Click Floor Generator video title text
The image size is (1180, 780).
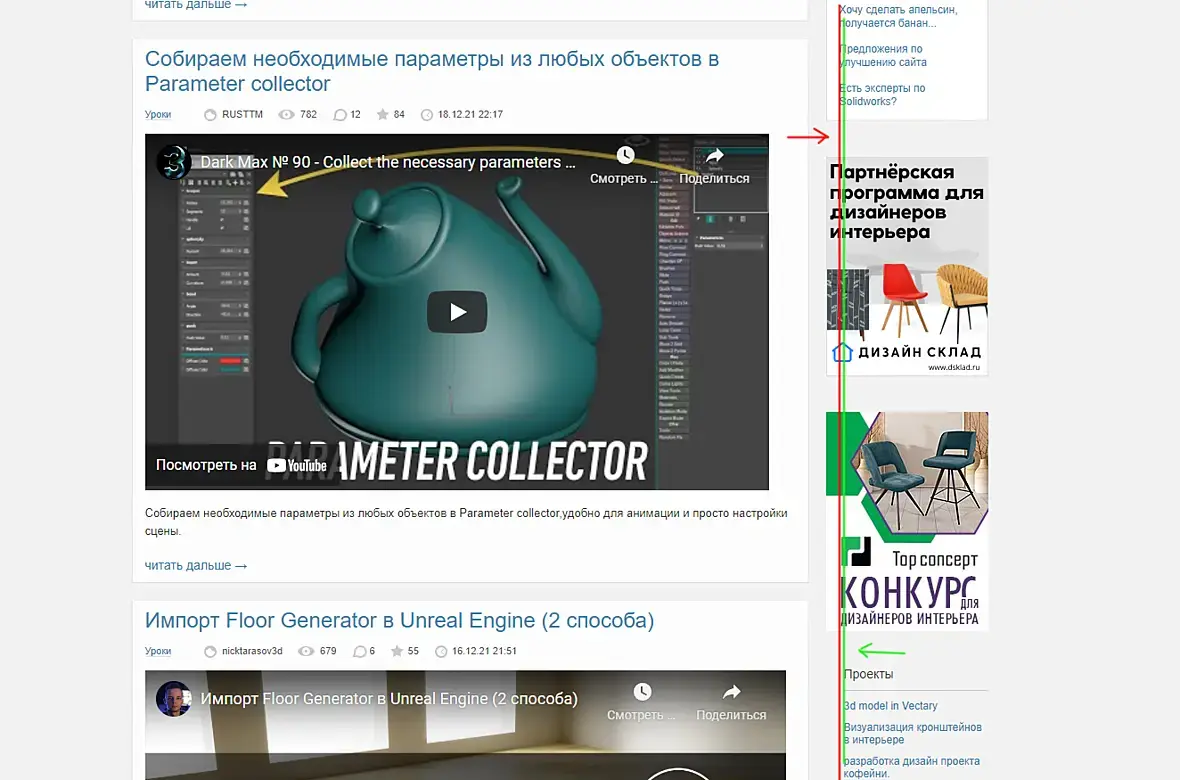click(389, 699)
